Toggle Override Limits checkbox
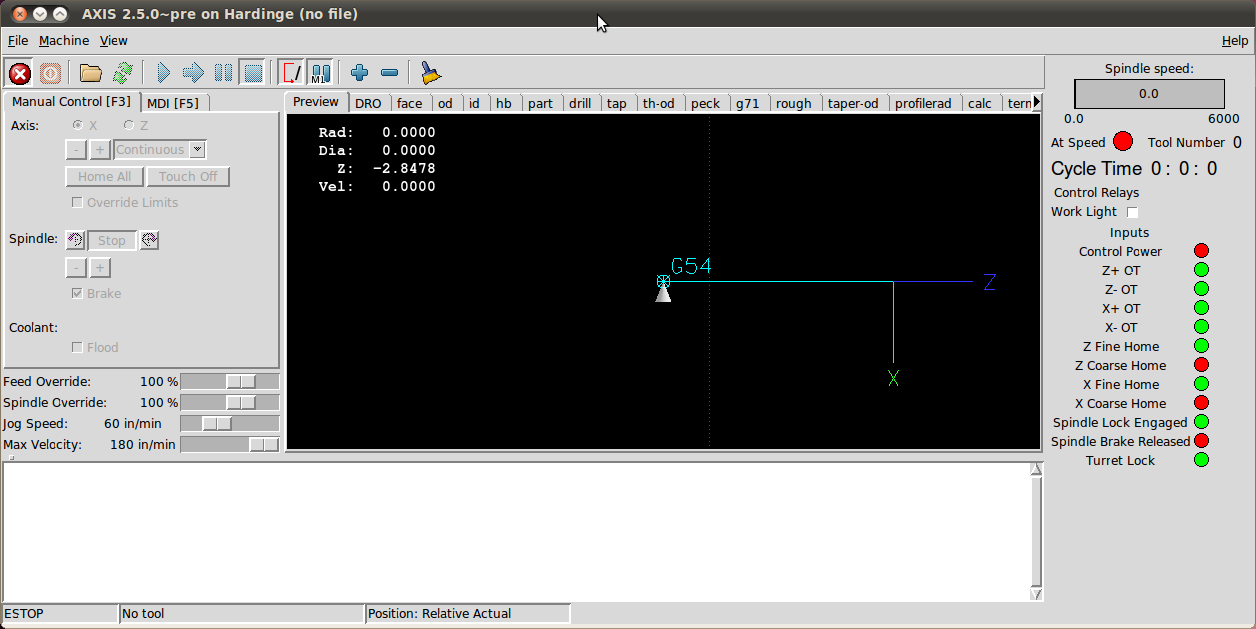The image size is (1256, 629). tap(78, 202)
